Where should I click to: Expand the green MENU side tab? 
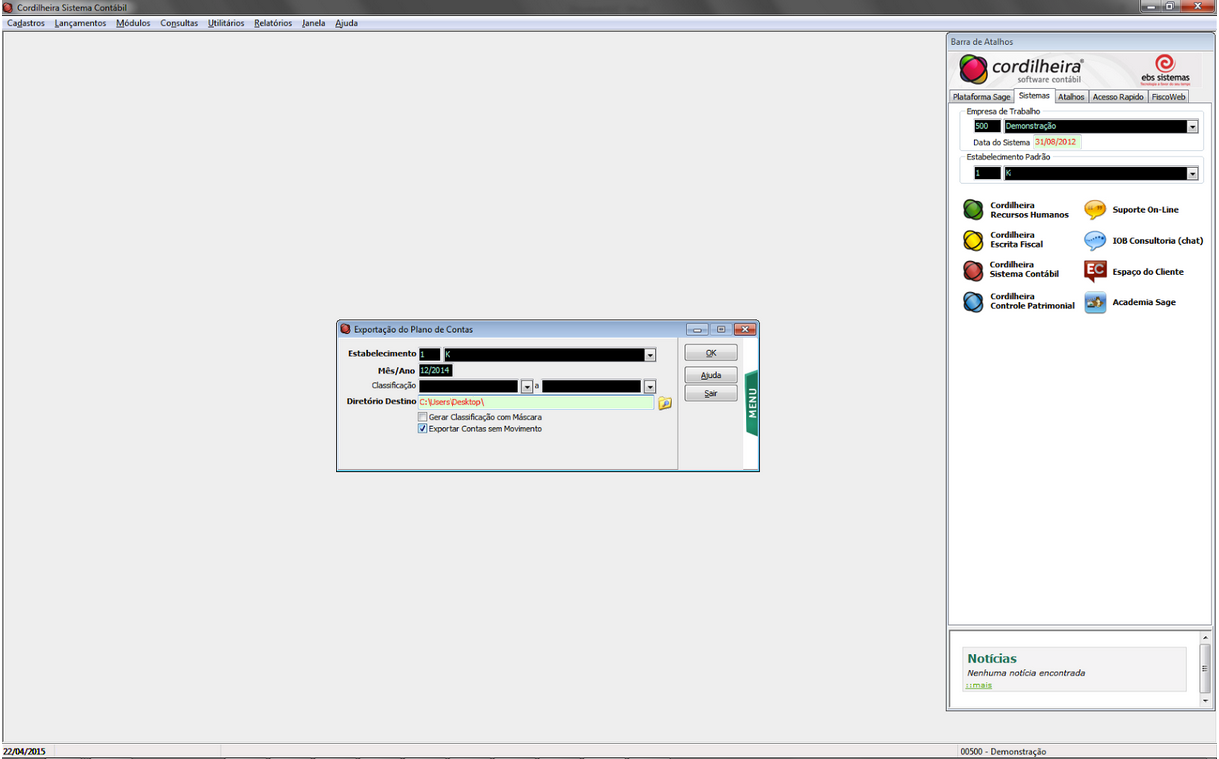752,403
